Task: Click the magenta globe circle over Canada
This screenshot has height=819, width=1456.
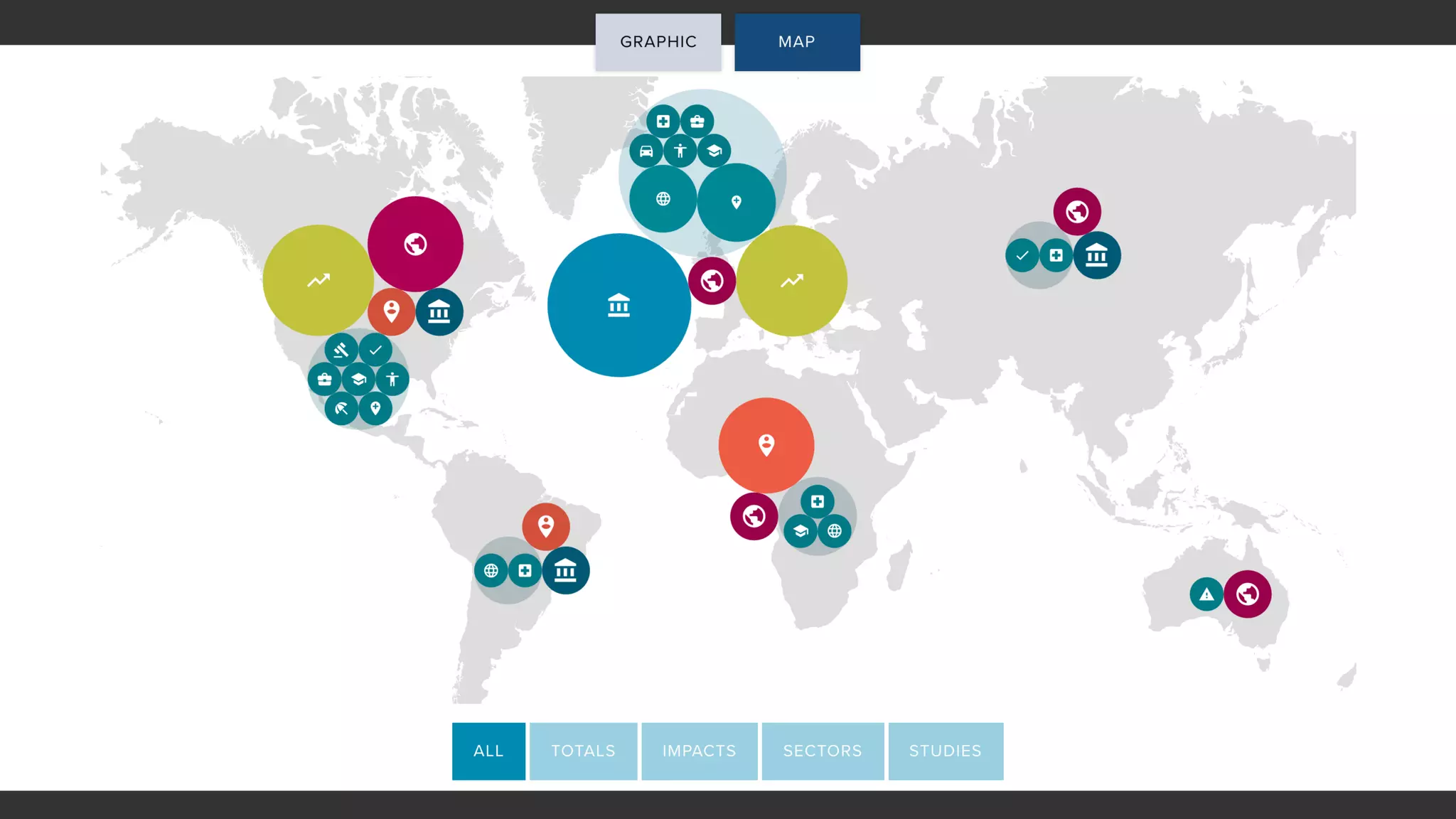Action: click(x=415, y=244)
